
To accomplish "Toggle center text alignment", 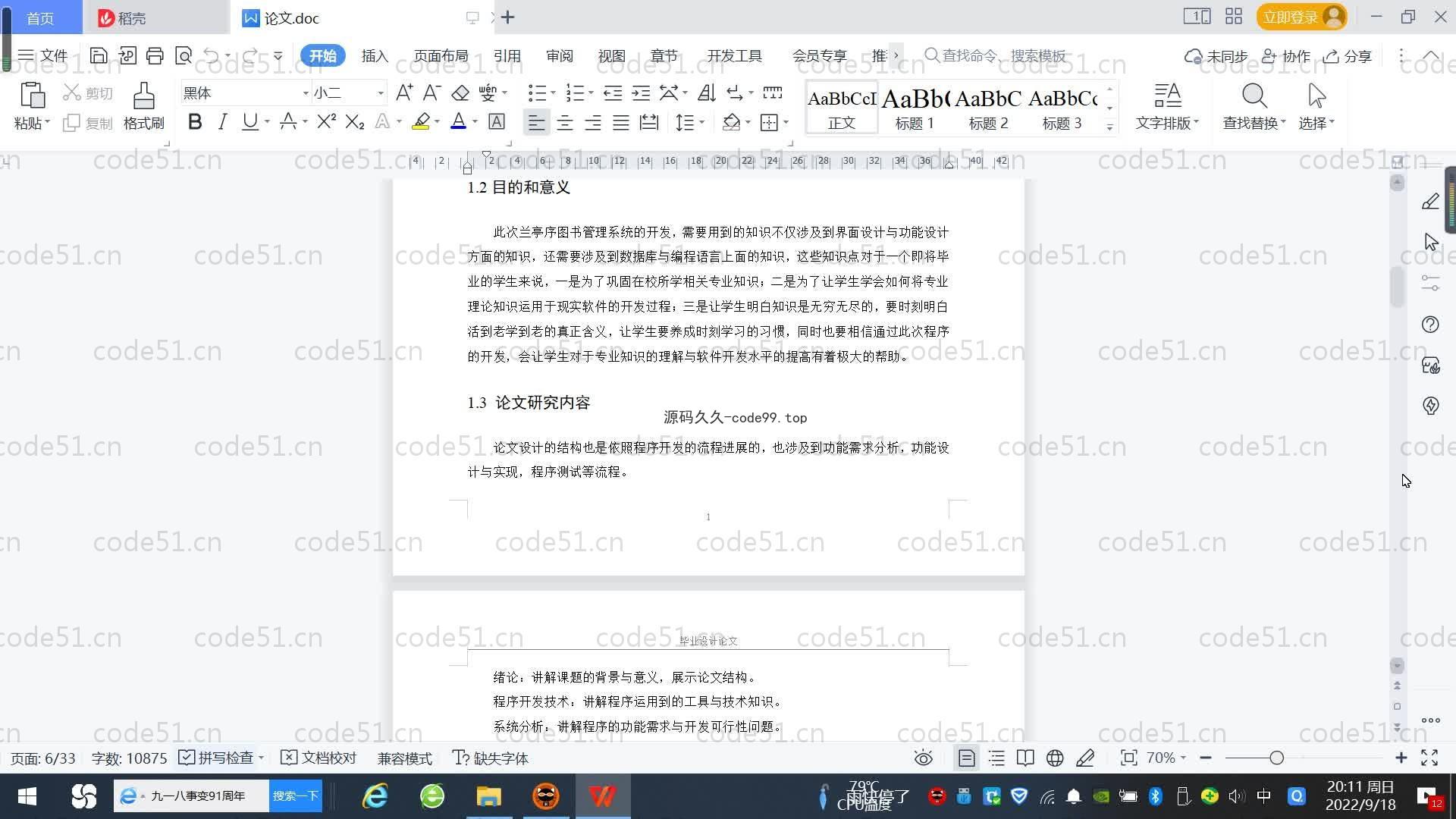I will (x=565, y=121).
